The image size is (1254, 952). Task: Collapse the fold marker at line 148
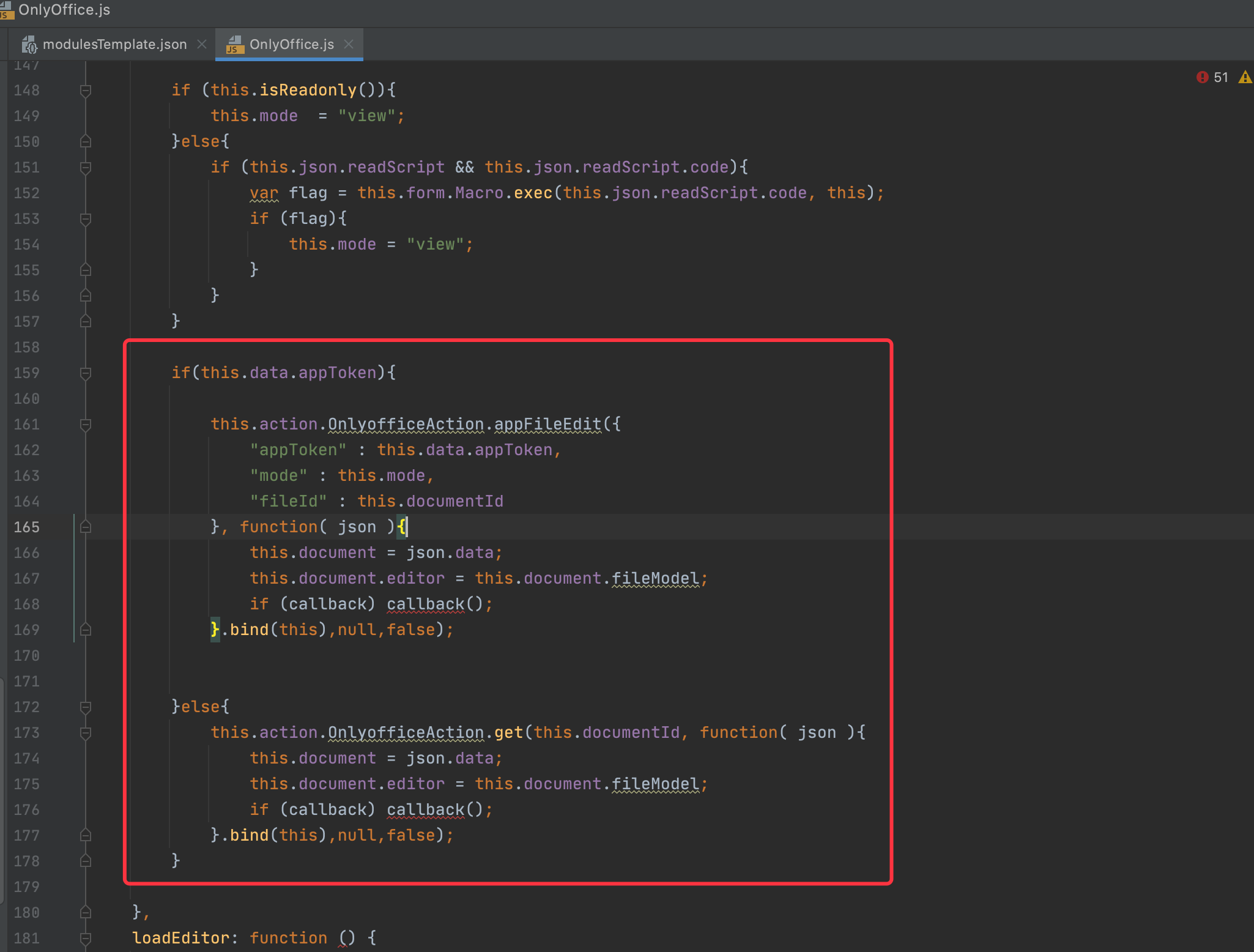tap(86, 91)
